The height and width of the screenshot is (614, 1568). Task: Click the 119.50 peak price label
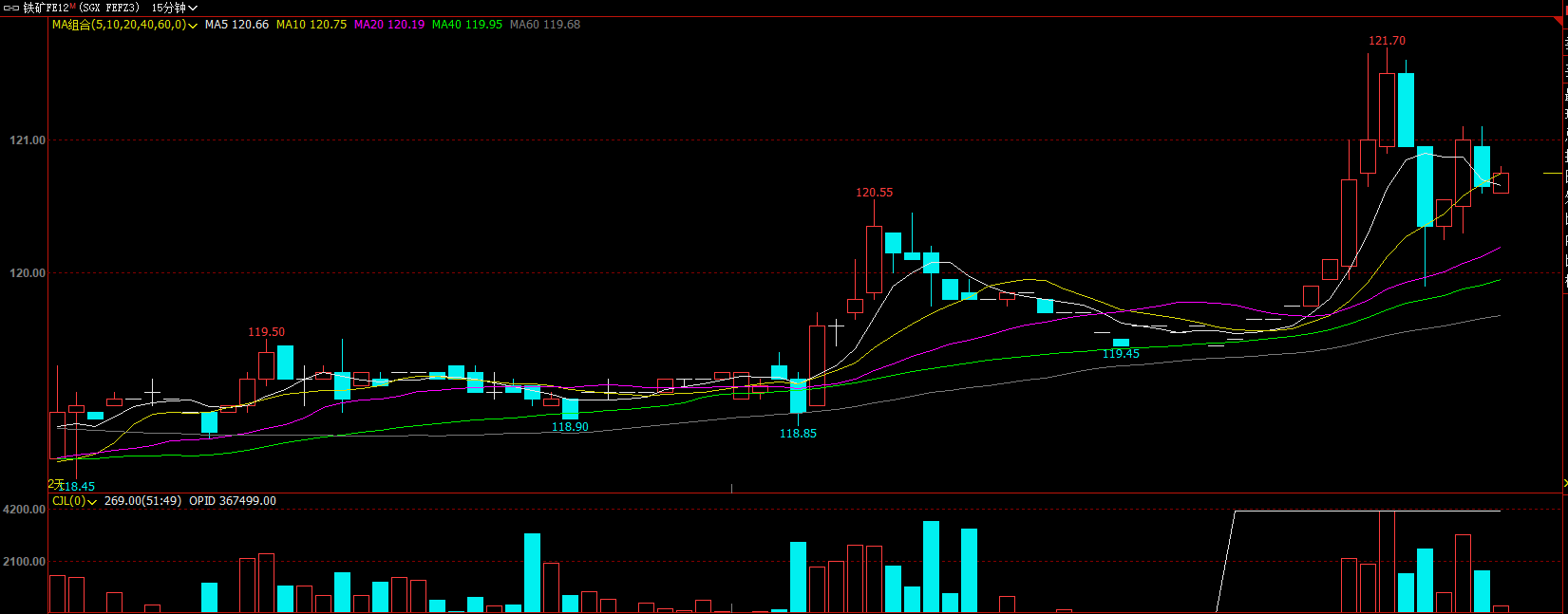coord(266,332)
